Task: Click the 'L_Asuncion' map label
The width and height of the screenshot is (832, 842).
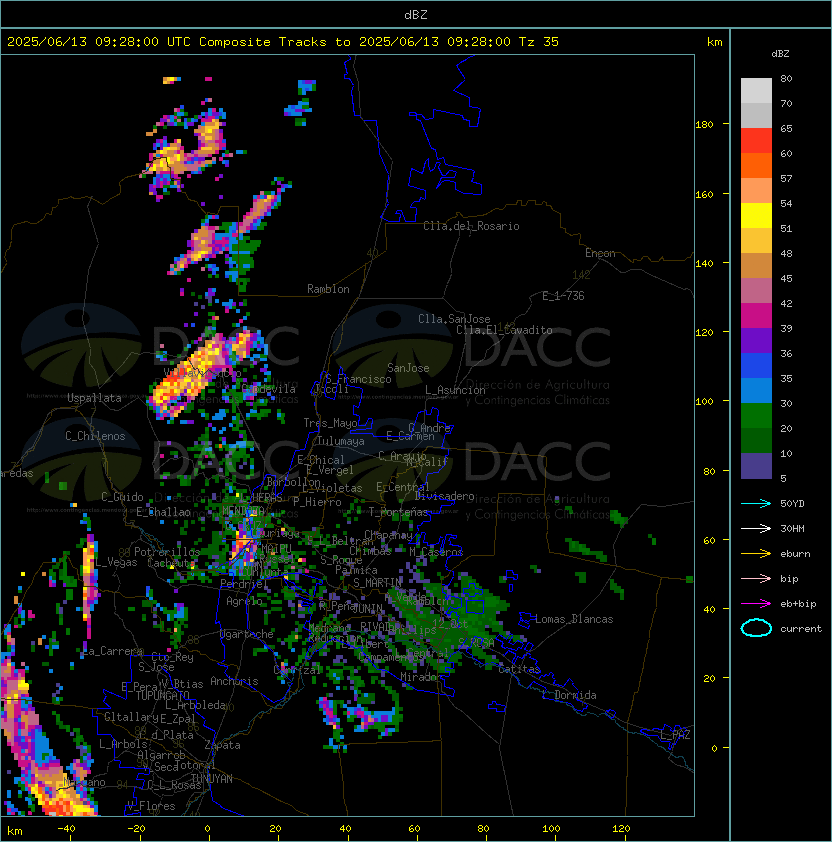Action: click(455, 390)
